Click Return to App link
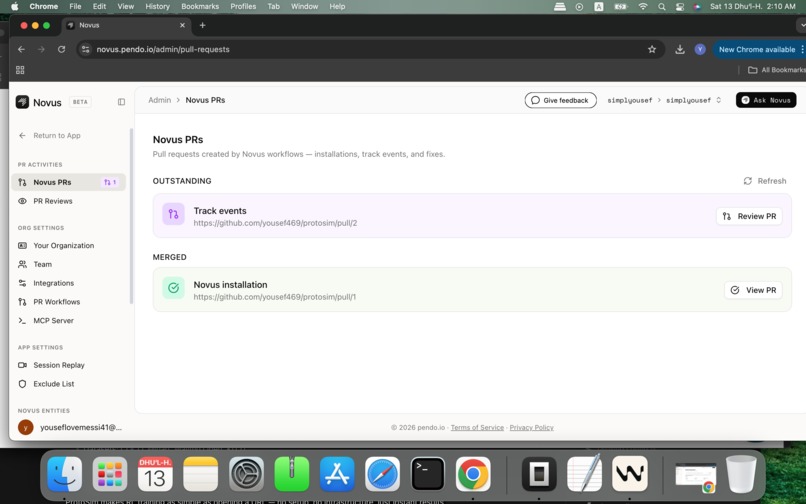Viewport: 806px width, 504px height. pos(50,135)
